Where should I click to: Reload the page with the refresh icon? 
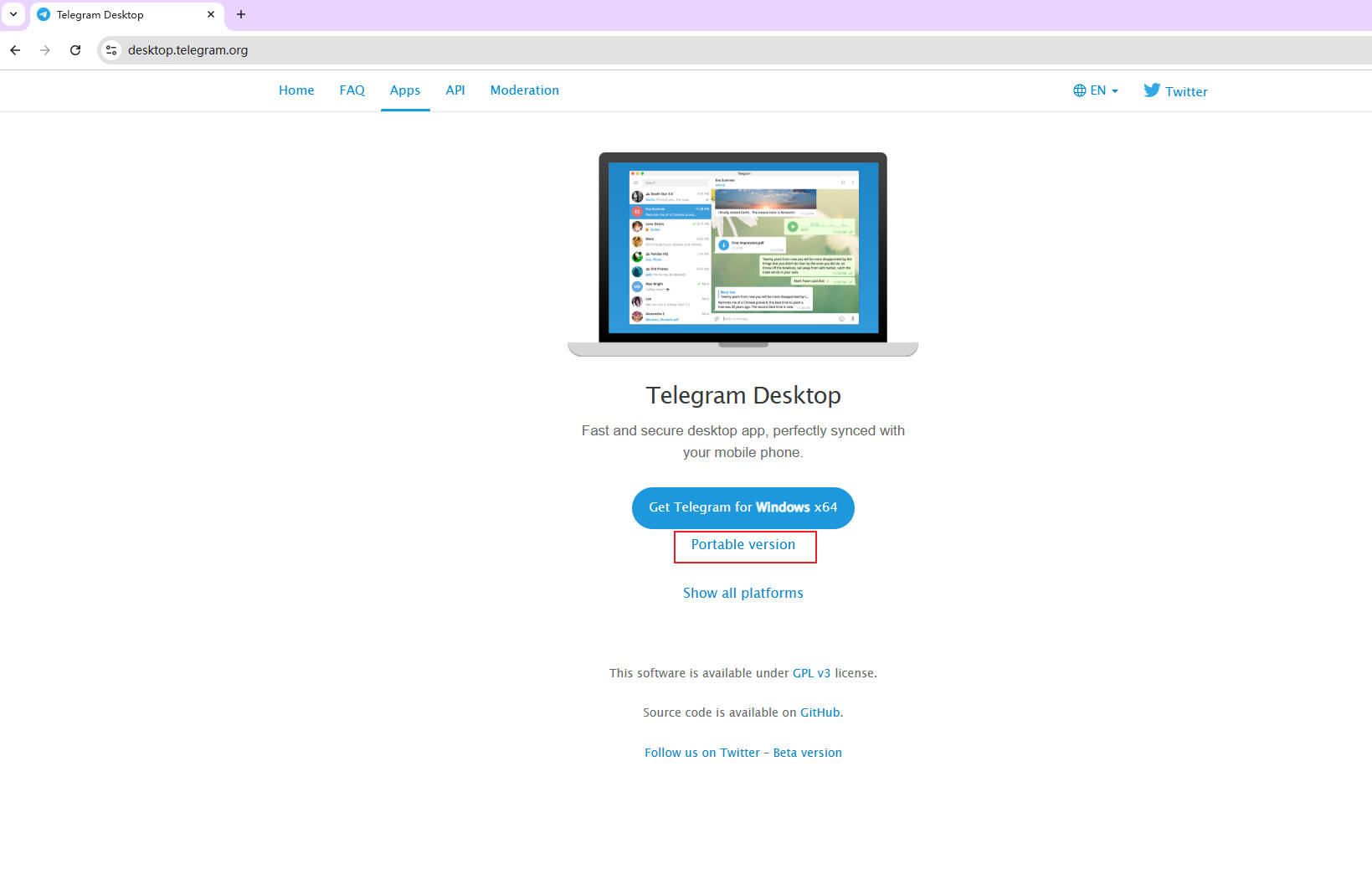(x=75, y=50)
